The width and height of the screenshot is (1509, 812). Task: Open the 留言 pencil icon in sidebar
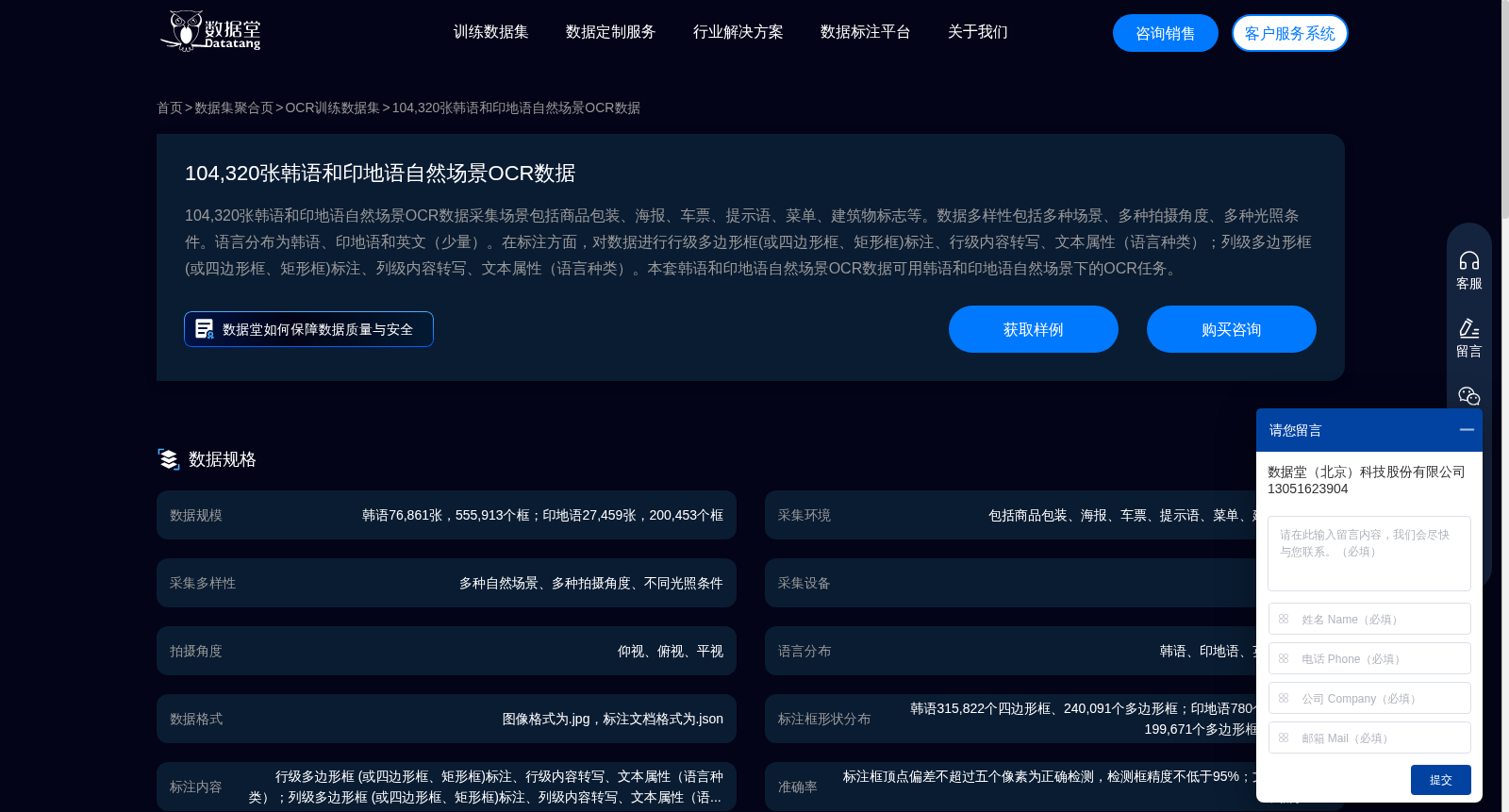(1469, 328)
